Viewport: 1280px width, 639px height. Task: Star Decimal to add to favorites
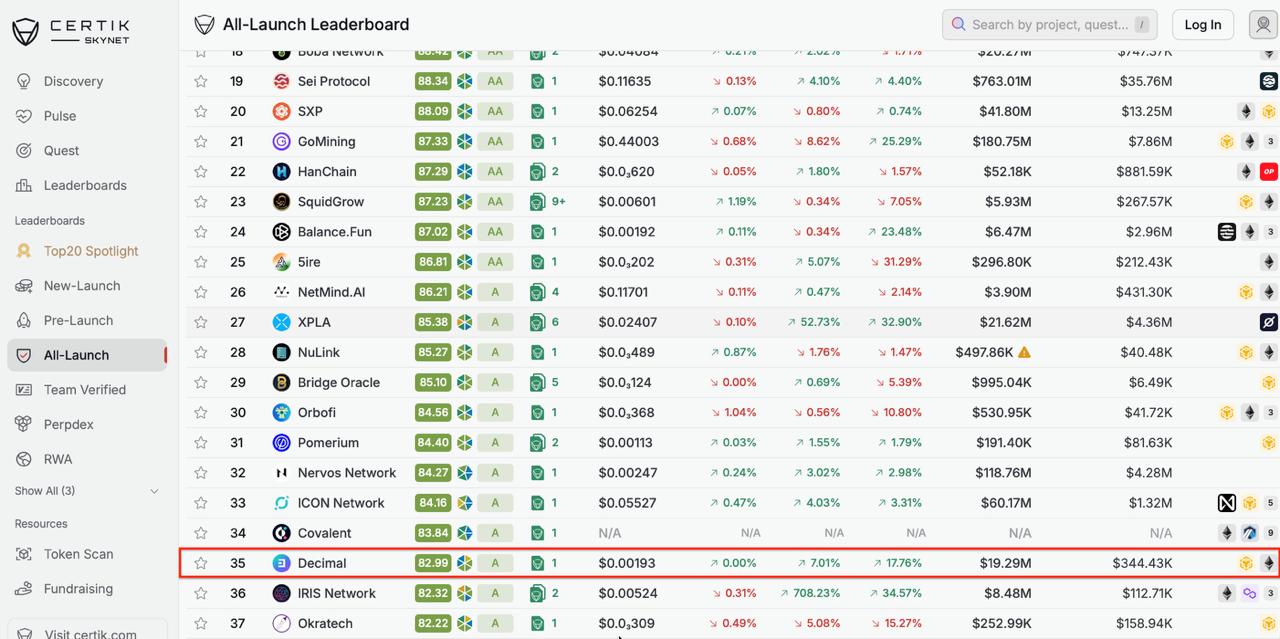coord(201,563)
